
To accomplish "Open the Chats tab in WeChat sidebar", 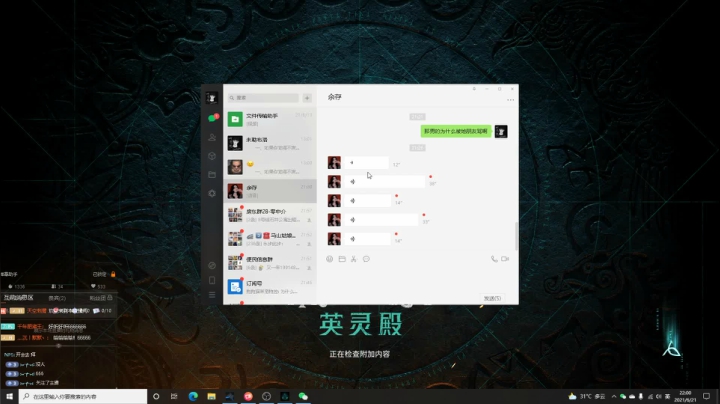I will pos(212,118).
